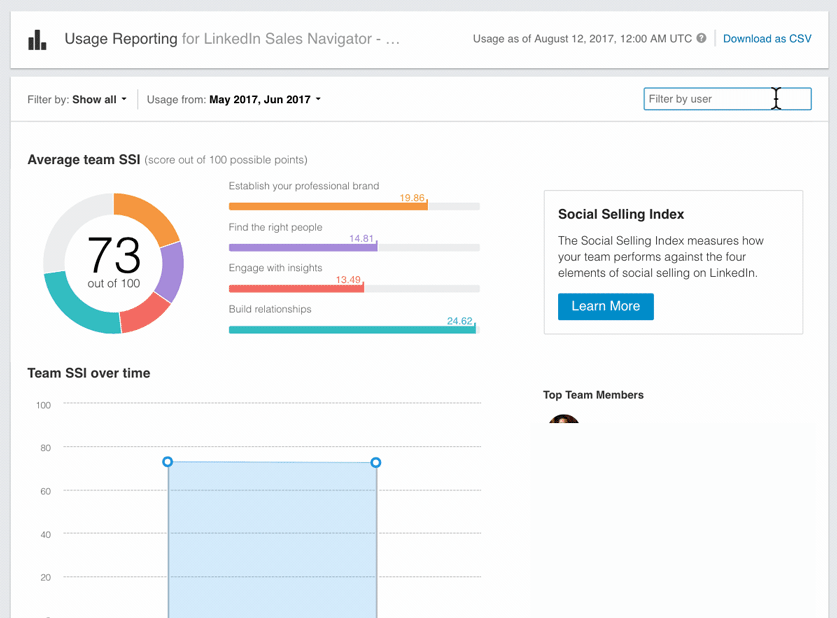Image resolution: width=837 pixels, height=618 pixels.
Task: Open the top team member's avatar
Action: tap(564, 418)
